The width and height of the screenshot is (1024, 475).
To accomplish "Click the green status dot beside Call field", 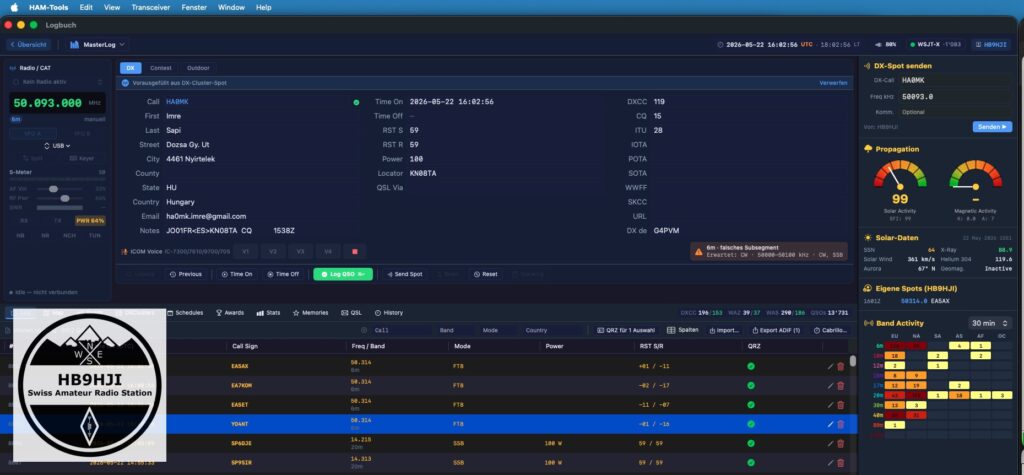I will tap(356, 103).
